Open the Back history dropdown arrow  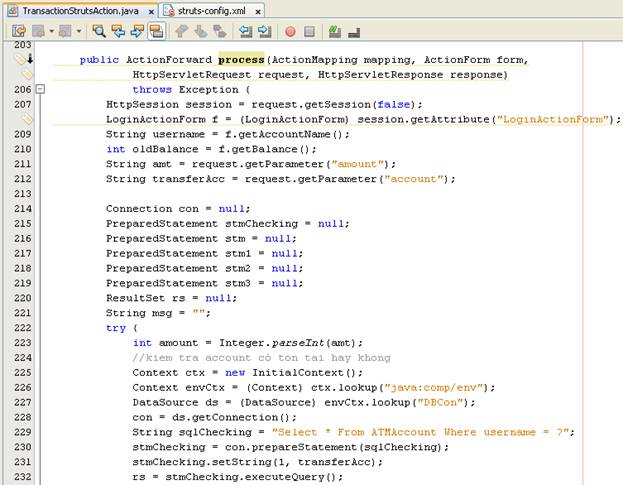pos(52,31)
